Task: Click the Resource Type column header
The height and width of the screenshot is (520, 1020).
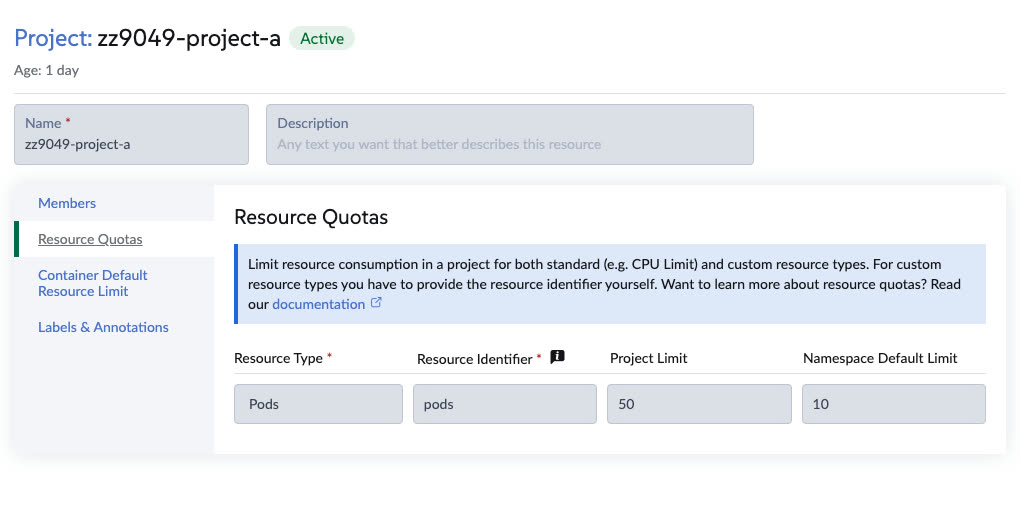Action: [278, 358]
